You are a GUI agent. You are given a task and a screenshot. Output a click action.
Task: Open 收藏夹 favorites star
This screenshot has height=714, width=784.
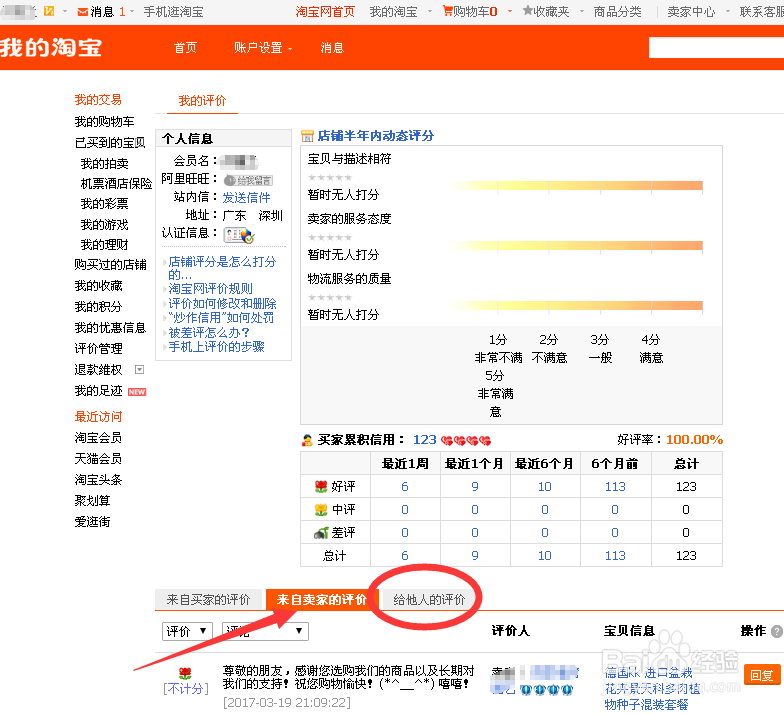[x=546, y=11]
